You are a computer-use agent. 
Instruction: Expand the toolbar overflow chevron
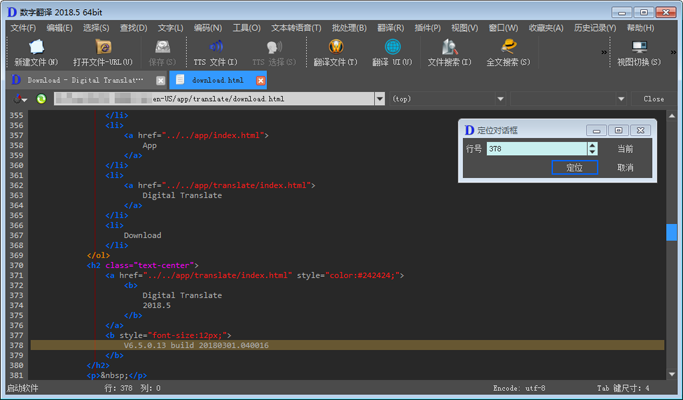click(603, 51)
